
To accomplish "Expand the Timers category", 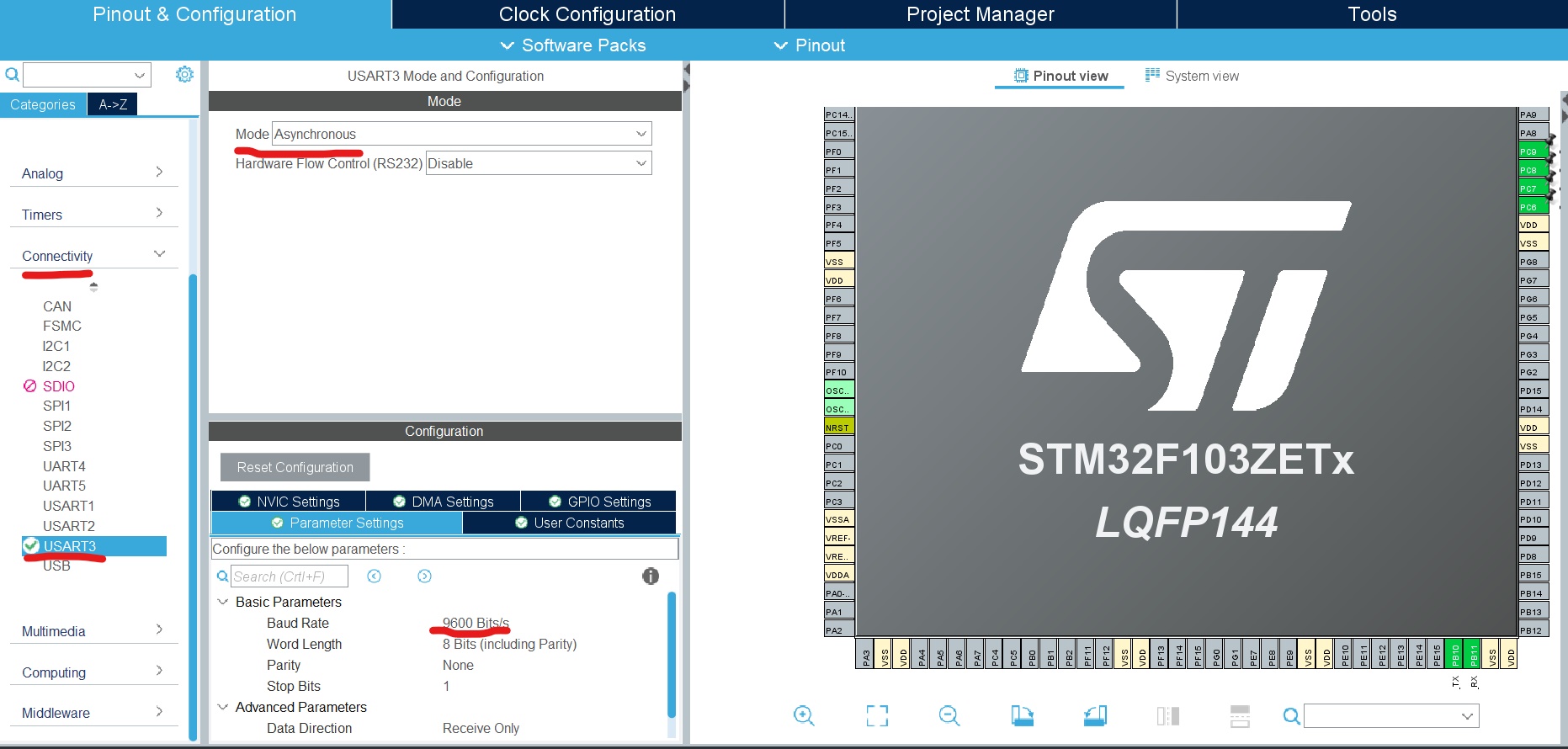I will (x=93, y=214).
